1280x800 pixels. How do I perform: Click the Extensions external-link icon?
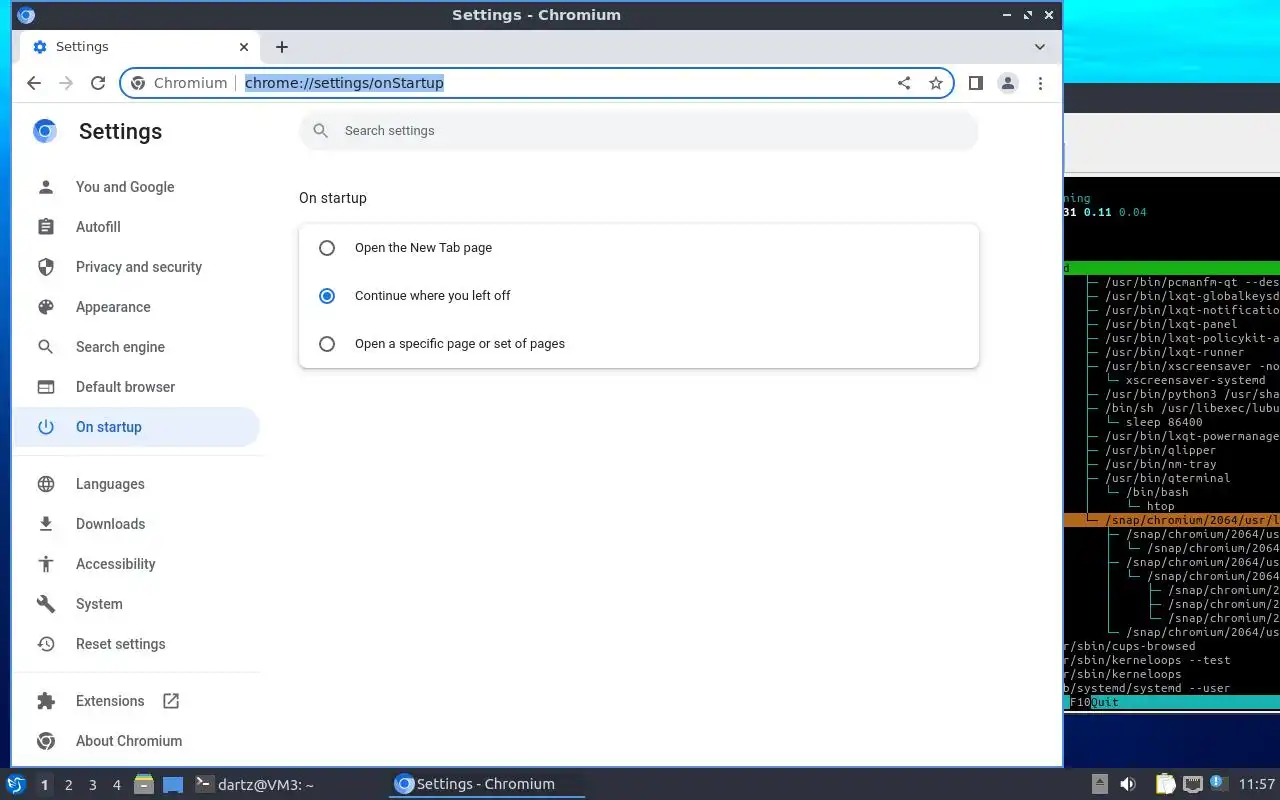point(171,701)
